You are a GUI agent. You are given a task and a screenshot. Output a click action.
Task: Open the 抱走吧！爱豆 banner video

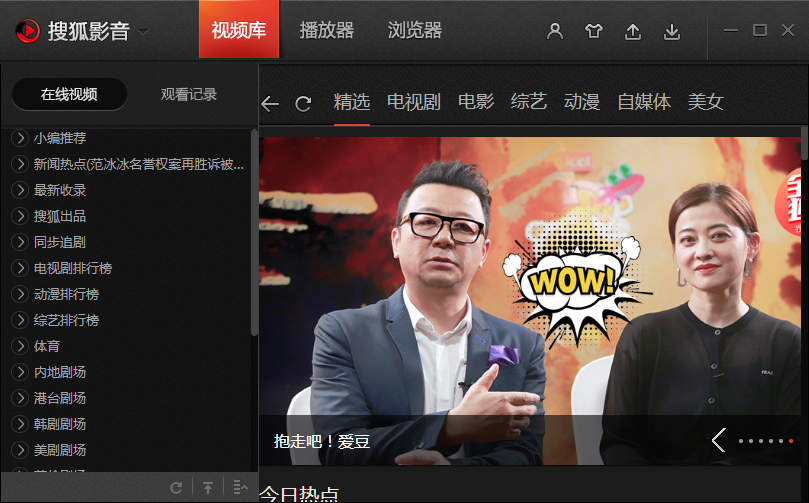pos(322,441)
